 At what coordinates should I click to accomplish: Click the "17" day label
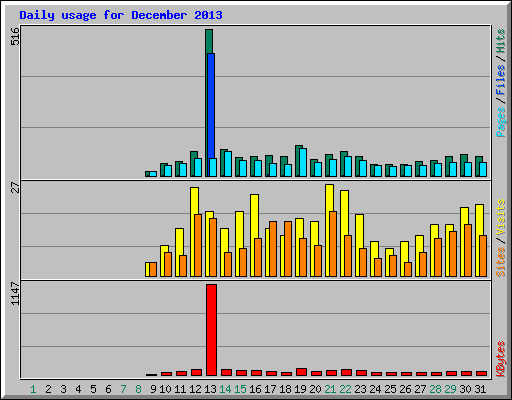tap(270, 389)
